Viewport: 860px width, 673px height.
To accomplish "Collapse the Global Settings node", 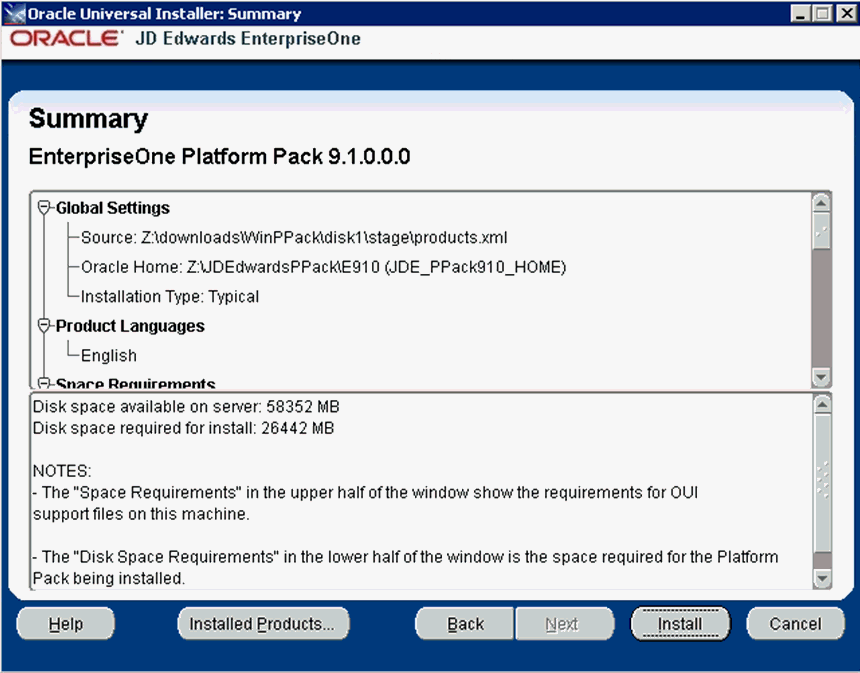I will tap(44, 208).
